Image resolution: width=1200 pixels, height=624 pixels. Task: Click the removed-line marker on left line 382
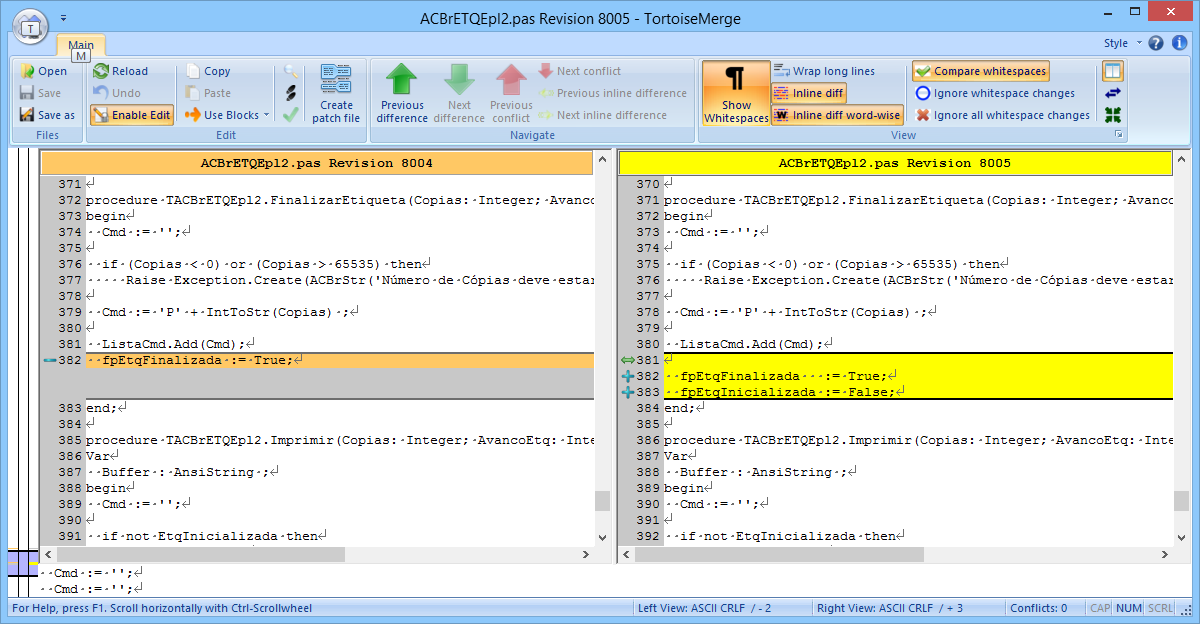tap(50, 360)
